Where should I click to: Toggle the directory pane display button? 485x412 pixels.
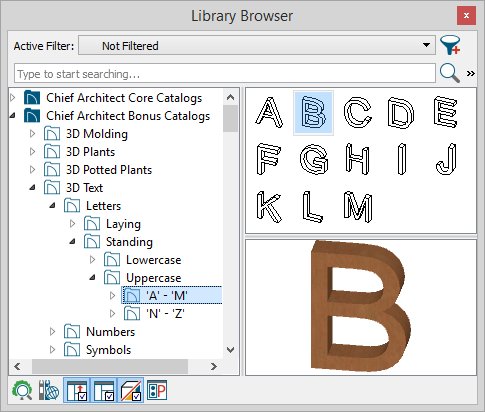pyautogui.click(x=77, y=390)
